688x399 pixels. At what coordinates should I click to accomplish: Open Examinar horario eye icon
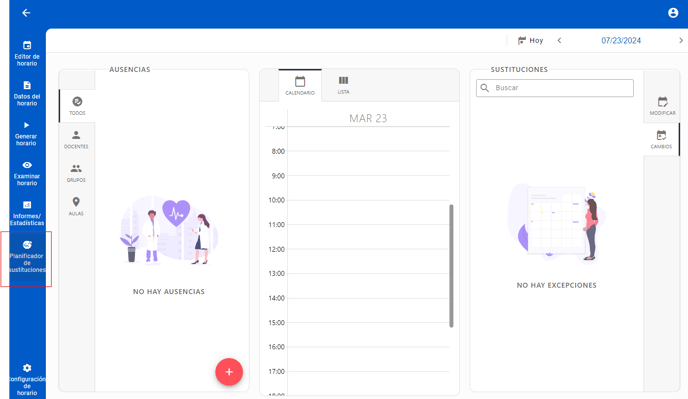click(27, 165)
